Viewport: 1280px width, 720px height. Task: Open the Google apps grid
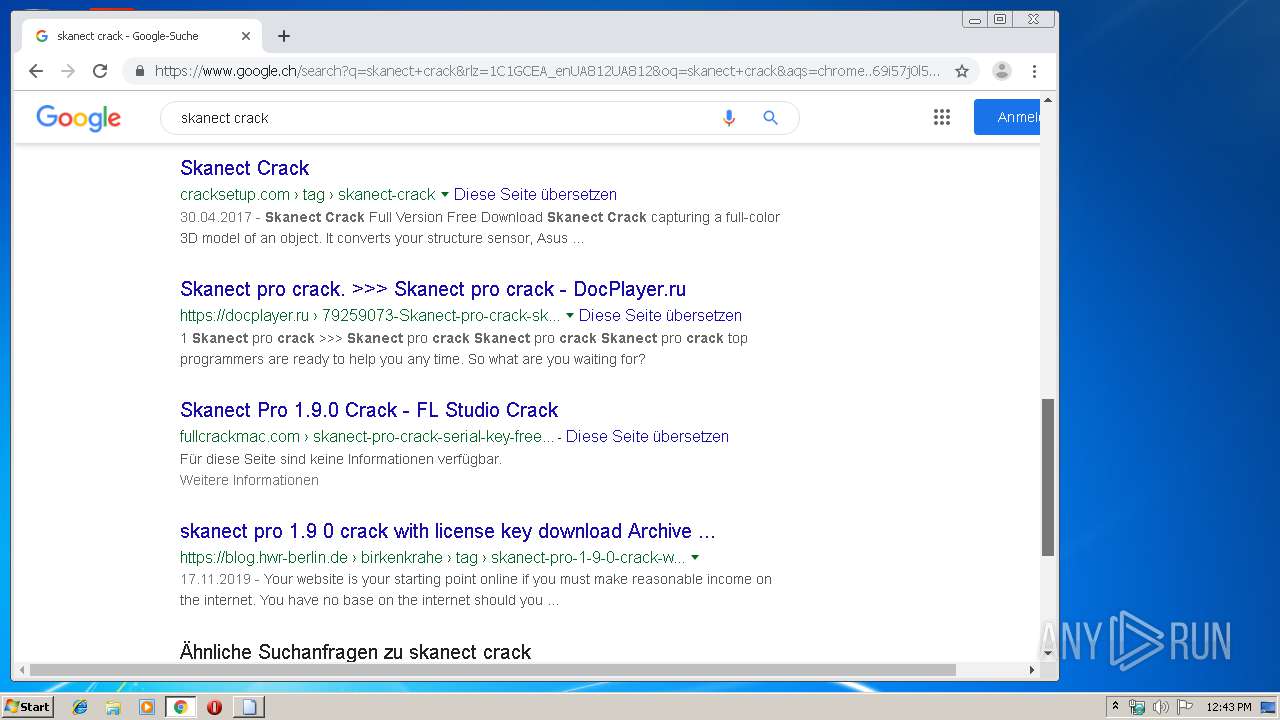pyautogui.click(x=942, y=118)
